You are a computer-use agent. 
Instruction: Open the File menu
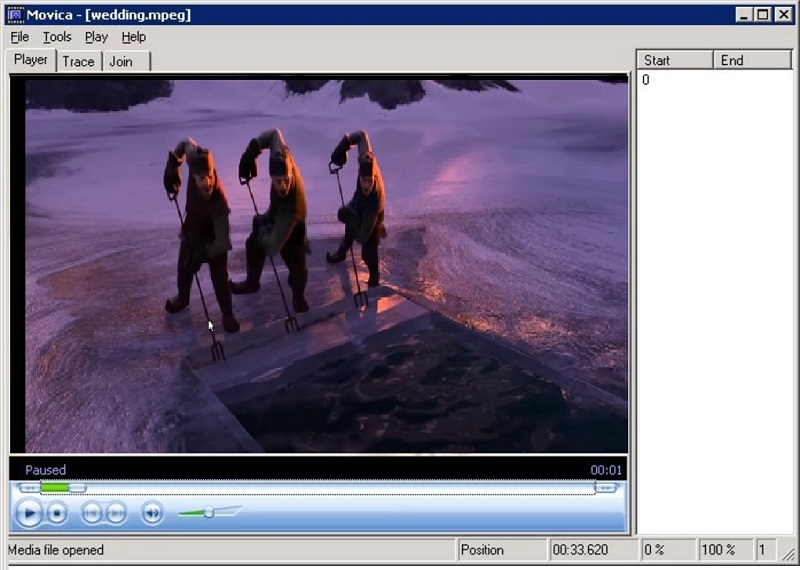[20, 37]
